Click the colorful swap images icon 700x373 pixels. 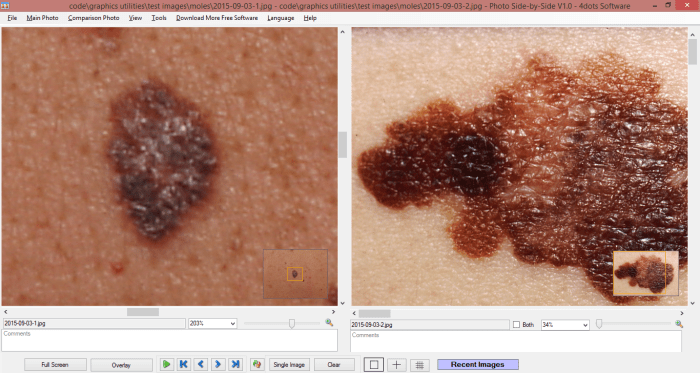[256, 365]
